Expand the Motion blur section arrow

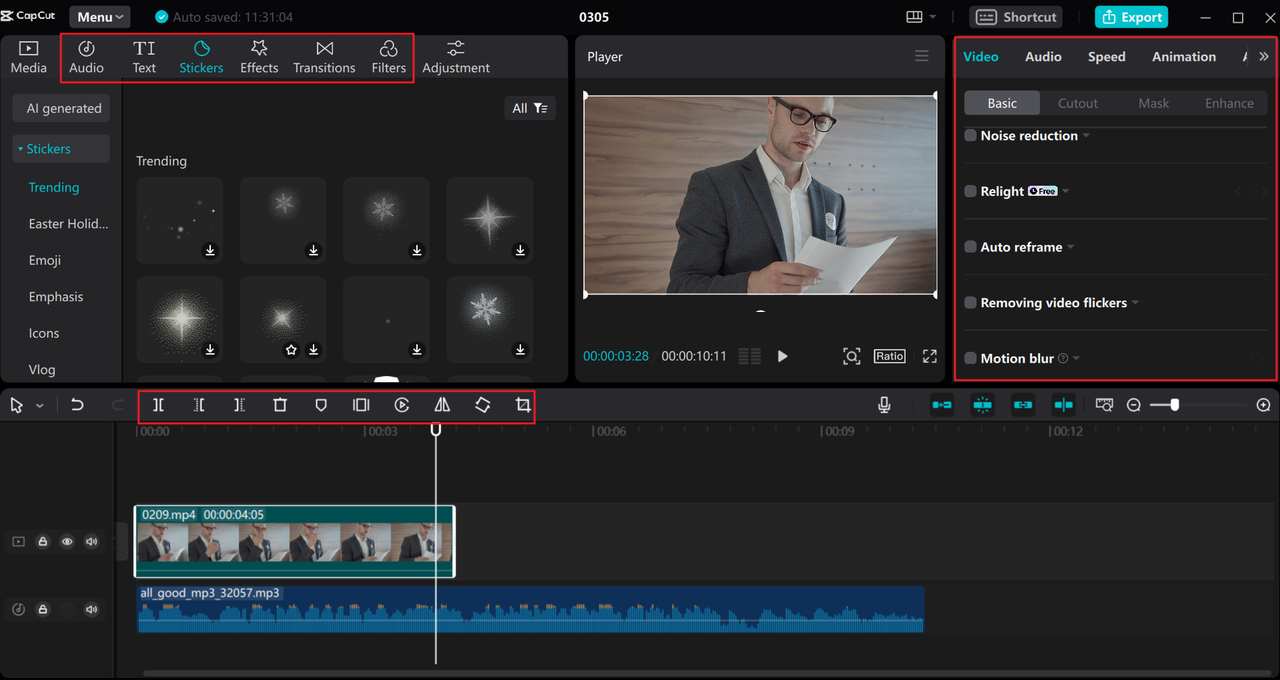1076,359
